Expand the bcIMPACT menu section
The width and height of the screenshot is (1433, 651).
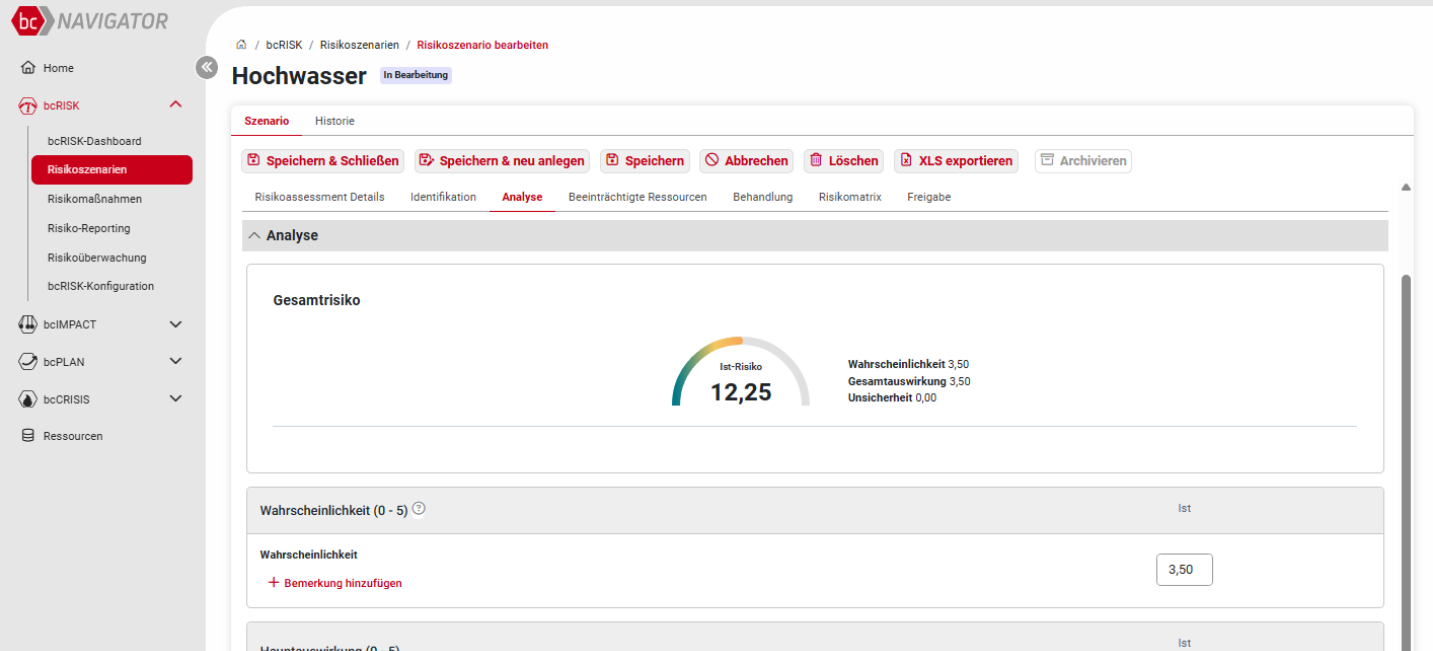(x=176, y=324)
